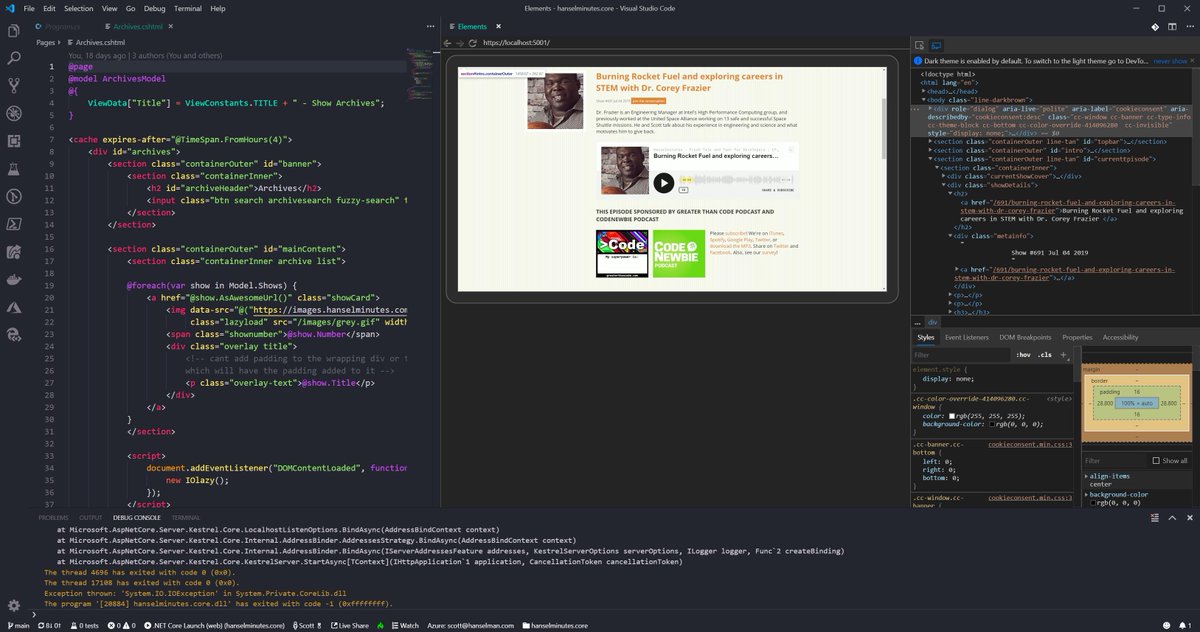Image resolution: width=1200 pixels, height=632 pixels.
Task: Toggle the .cls class editor in Styles pane
Action: (1044, 355)
